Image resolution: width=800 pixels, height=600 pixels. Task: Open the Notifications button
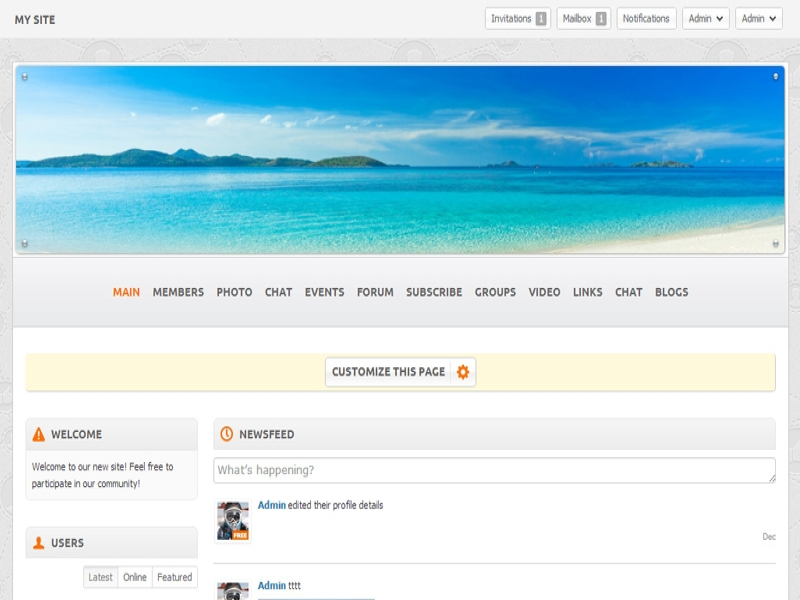[646, 19]
